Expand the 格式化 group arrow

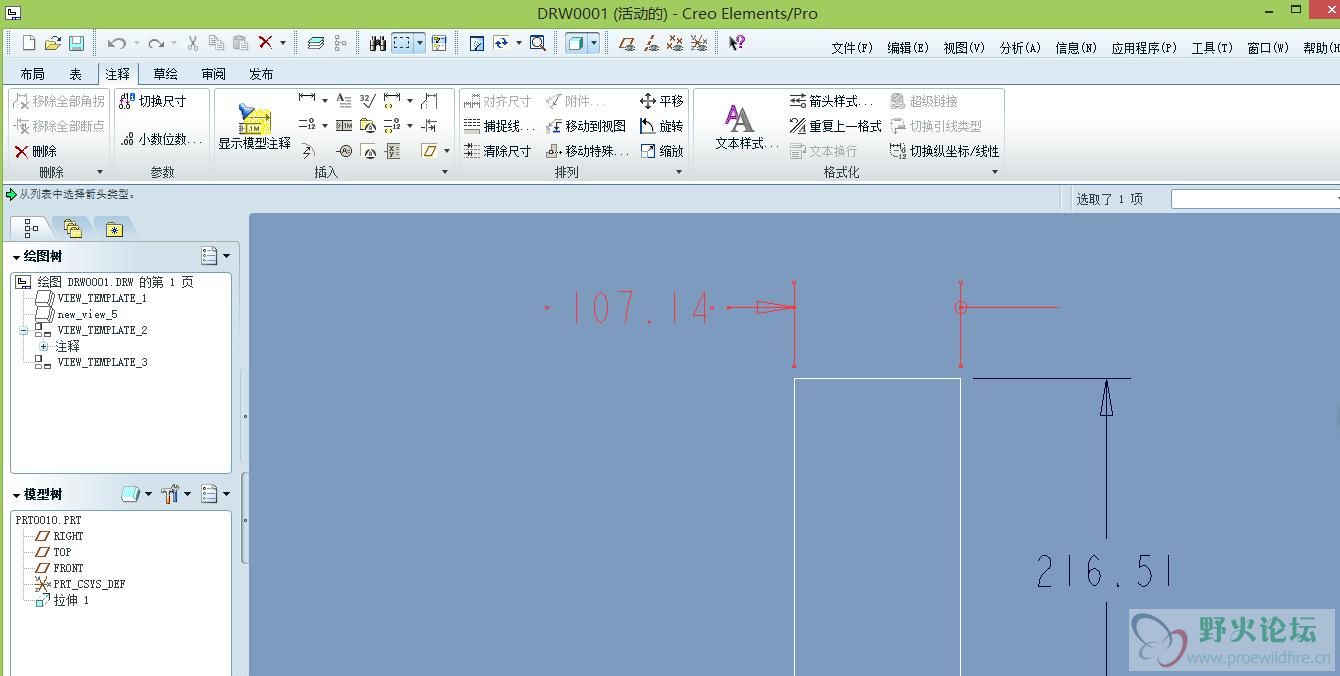(x=995, y=172)
